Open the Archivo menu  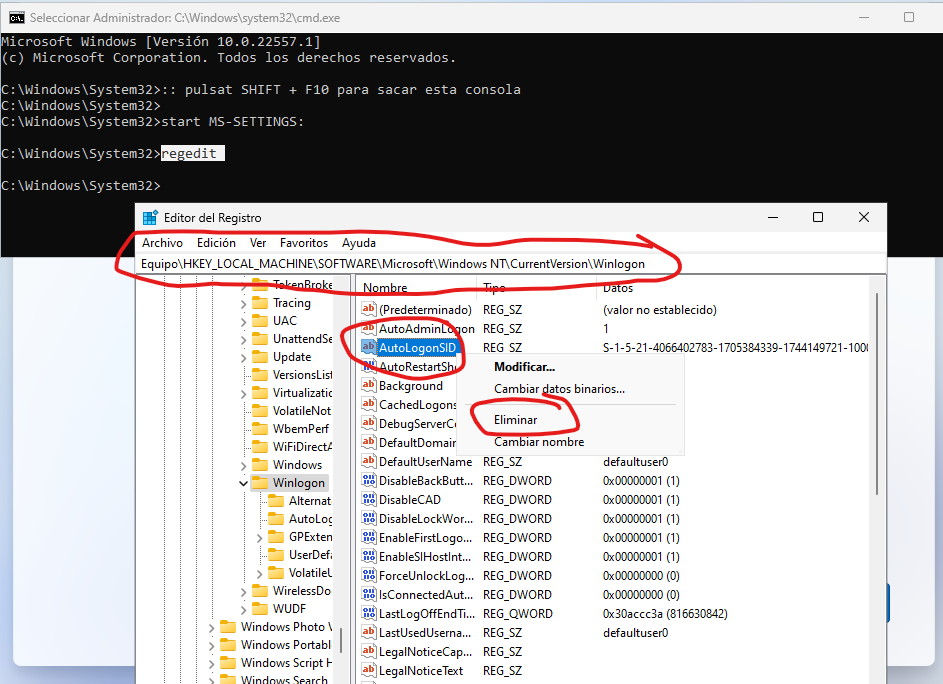point(162,243)
